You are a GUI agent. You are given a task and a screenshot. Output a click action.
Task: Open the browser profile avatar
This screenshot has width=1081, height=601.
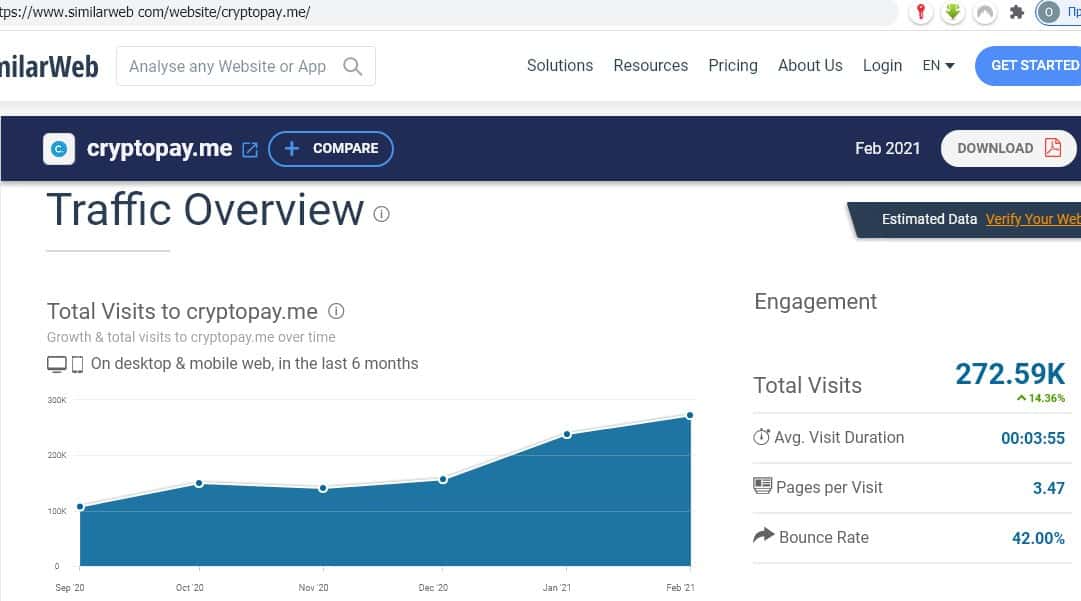coord(1048,12)
